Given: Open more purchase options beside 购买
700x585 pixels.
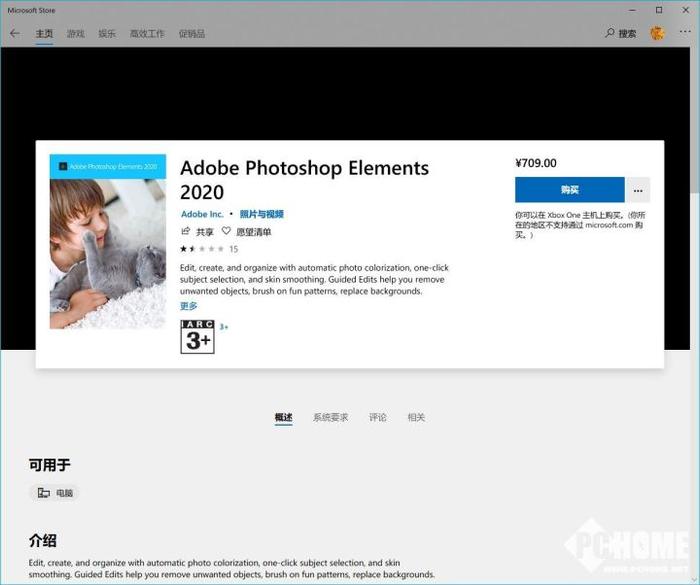Looking at the screenshot, I should click(638, 190).
